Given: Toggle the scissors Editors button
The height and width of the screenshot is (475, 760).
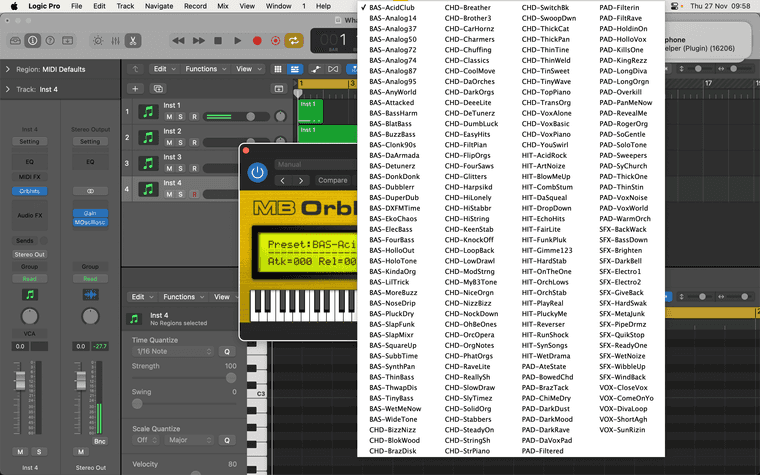Looking at the screenshot, I should tap(134, 41).
